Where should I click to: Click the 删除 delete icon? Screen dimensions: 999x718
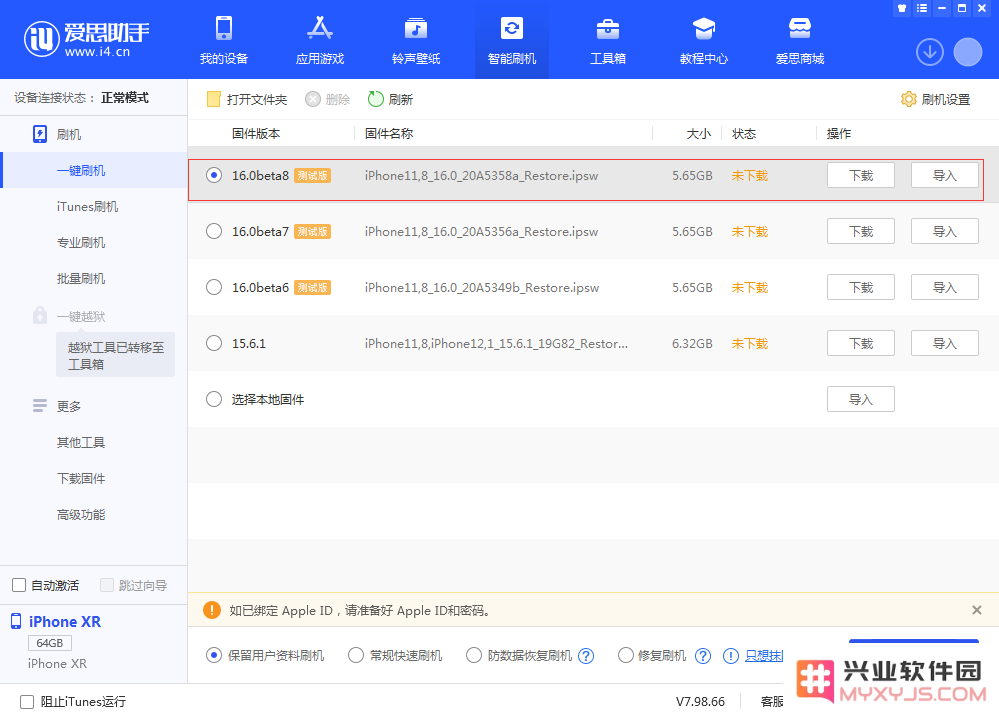pyautogui.click(x=313, y=99)
